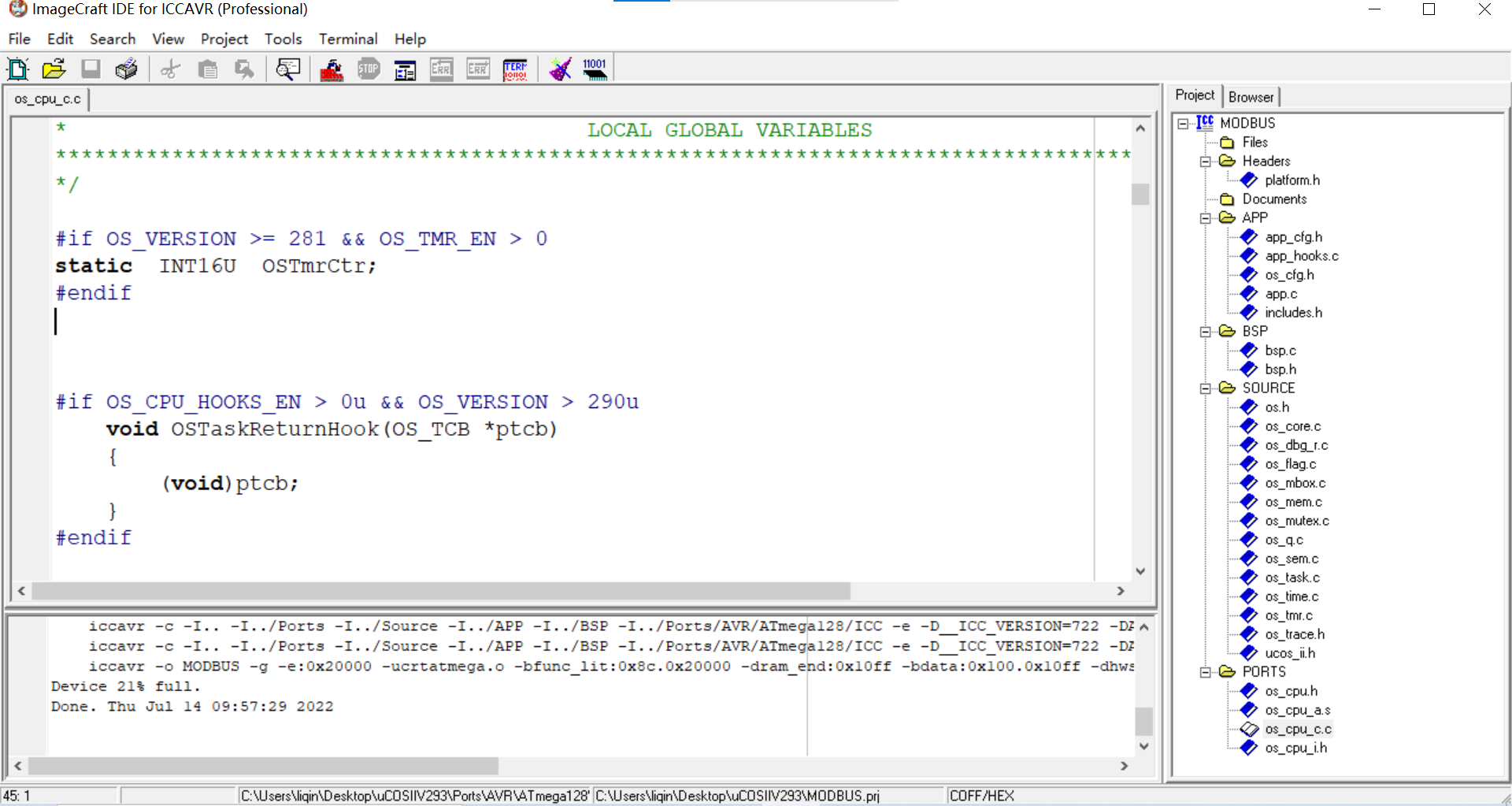1512x806 pixels.
Task: Switch to the Browser tab
Action: (x=1251, y=96)
